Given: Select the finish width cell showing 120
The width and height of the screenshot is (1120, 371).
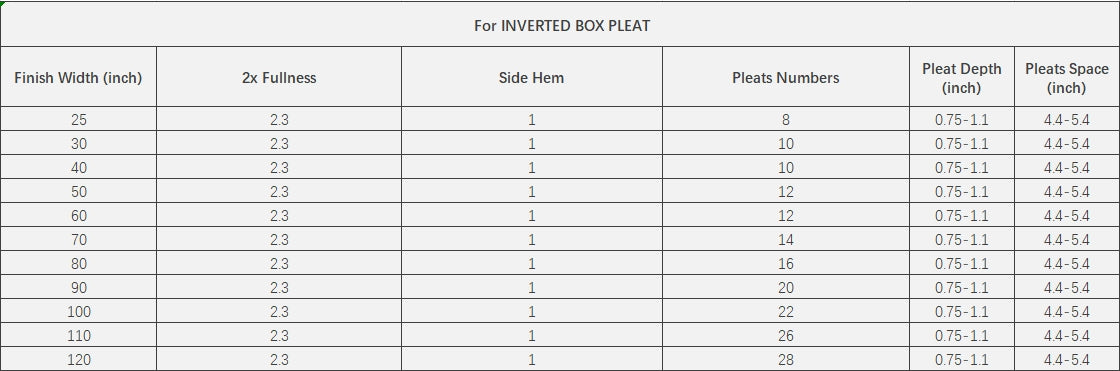Looking at the screenshot, I should click(x=79, y=359).
